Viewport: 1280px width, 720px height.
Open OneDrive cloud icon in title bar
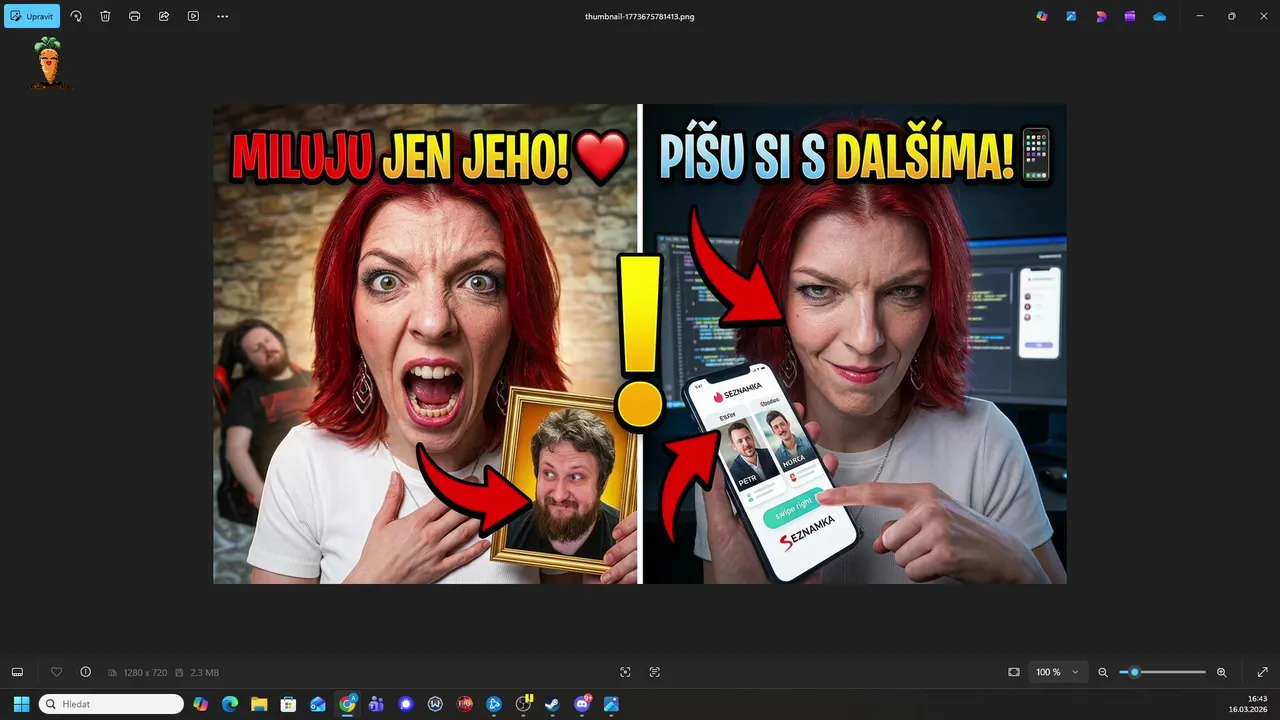1159,16
